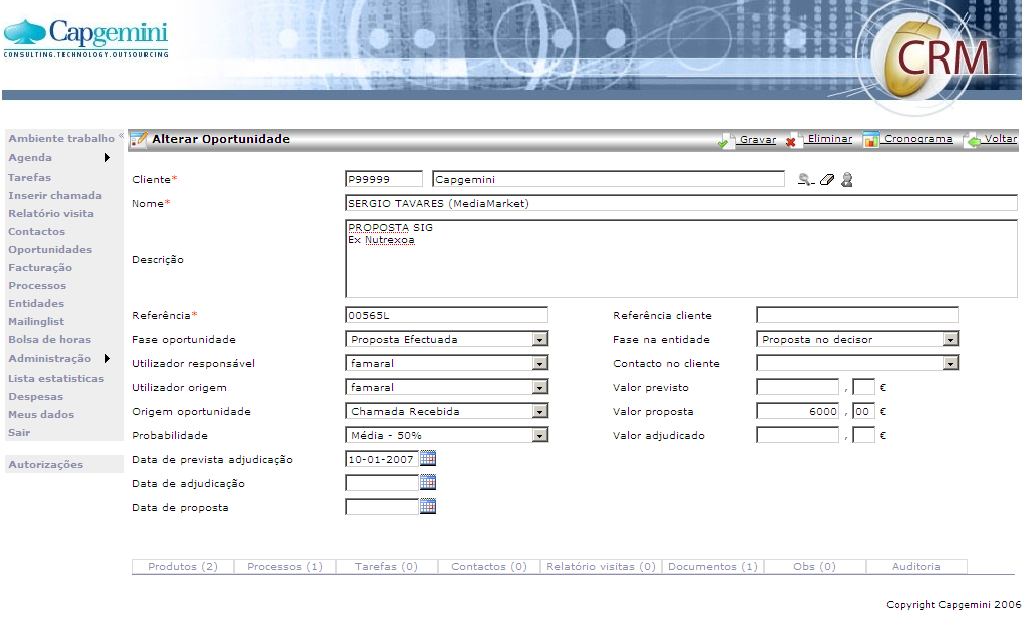Viewport: 1024px width, 620px height.
Task: Collapse the sidebar with the double chevron
Action: pos(121,136)
